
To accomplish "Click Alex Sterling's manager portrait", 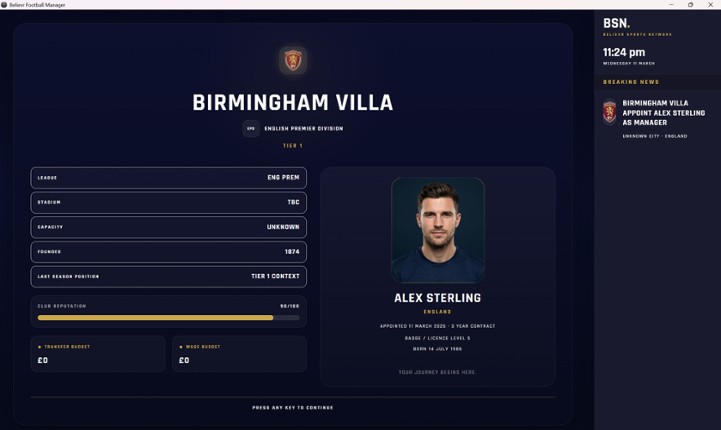I will click(x=437, y=230).
